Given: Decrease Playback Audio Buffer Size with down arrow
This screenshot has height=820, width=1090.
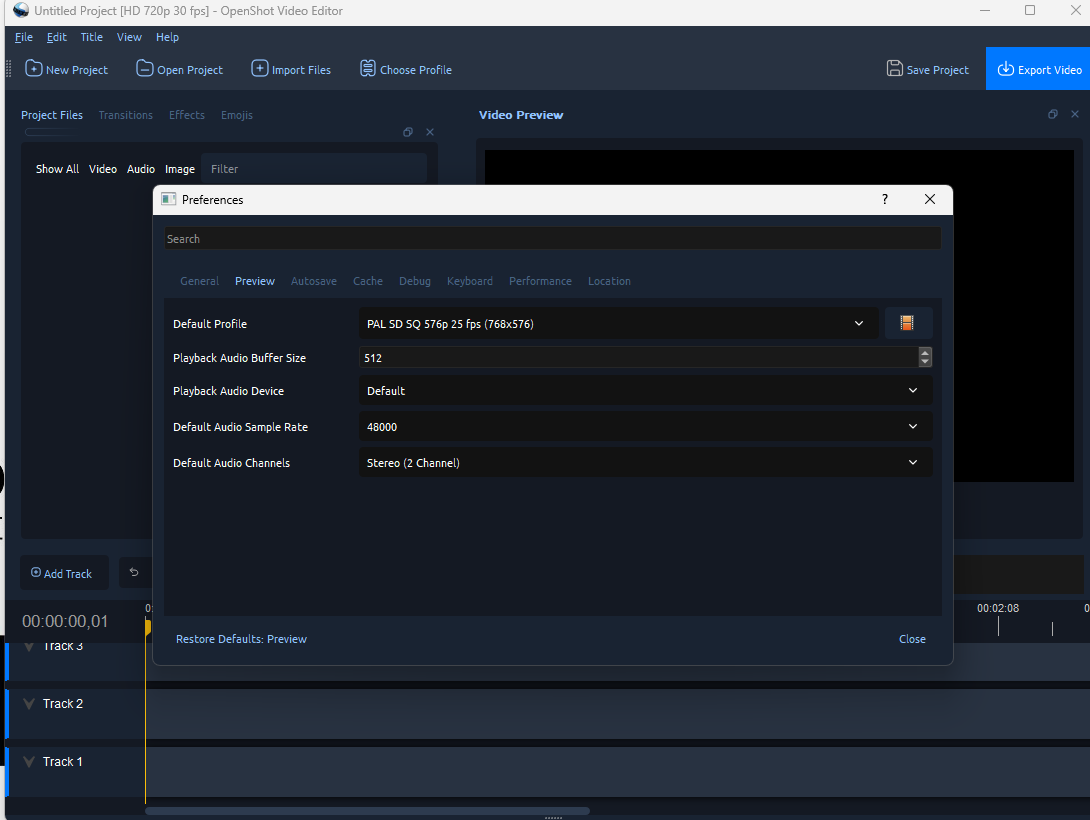Looking at the screenshot, I should (925, 362).
